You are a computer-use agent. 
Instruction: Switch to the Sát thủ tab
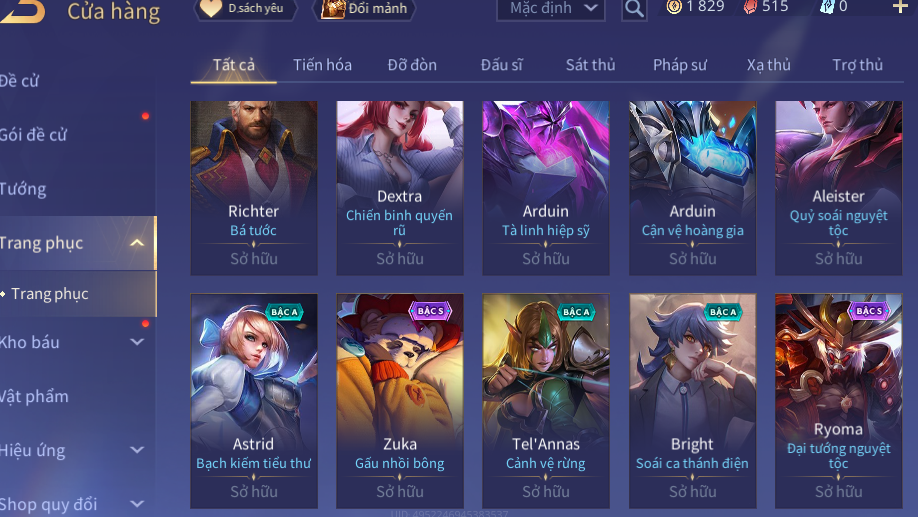coord(590,65)
